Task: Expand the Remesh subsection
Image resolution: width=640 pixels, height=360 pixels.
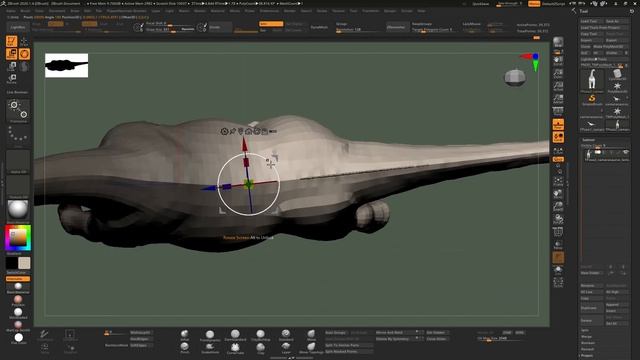Action: 587,349
